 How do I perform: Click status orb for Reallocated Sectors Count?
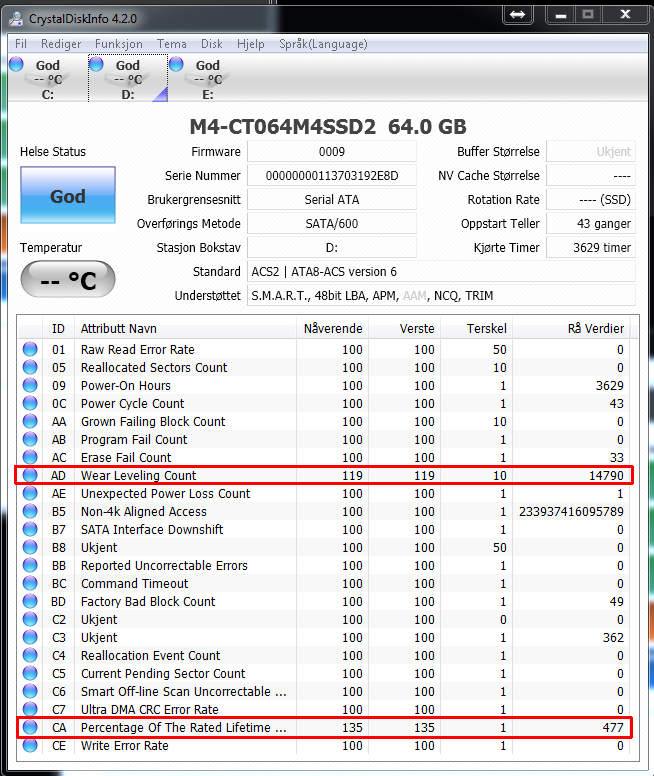30,367
